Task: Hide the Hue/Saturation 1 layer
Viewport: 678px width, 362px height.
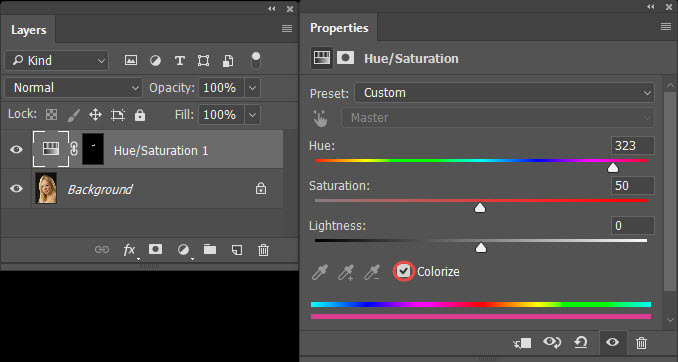Action: [x=16, y=150]
